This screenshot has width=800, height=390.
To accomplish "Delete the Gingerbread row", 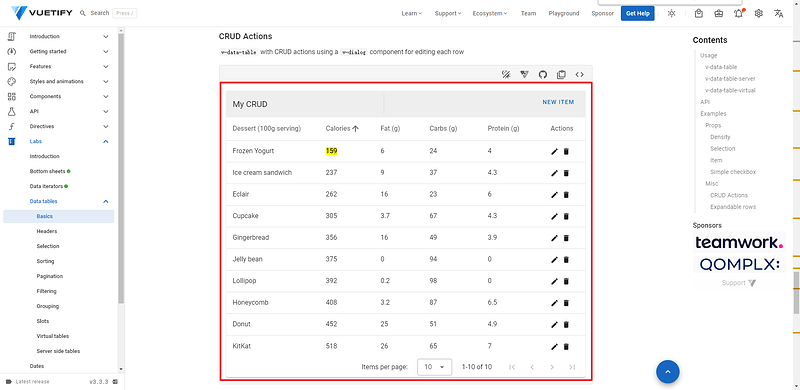I will (x=566, y=238).
